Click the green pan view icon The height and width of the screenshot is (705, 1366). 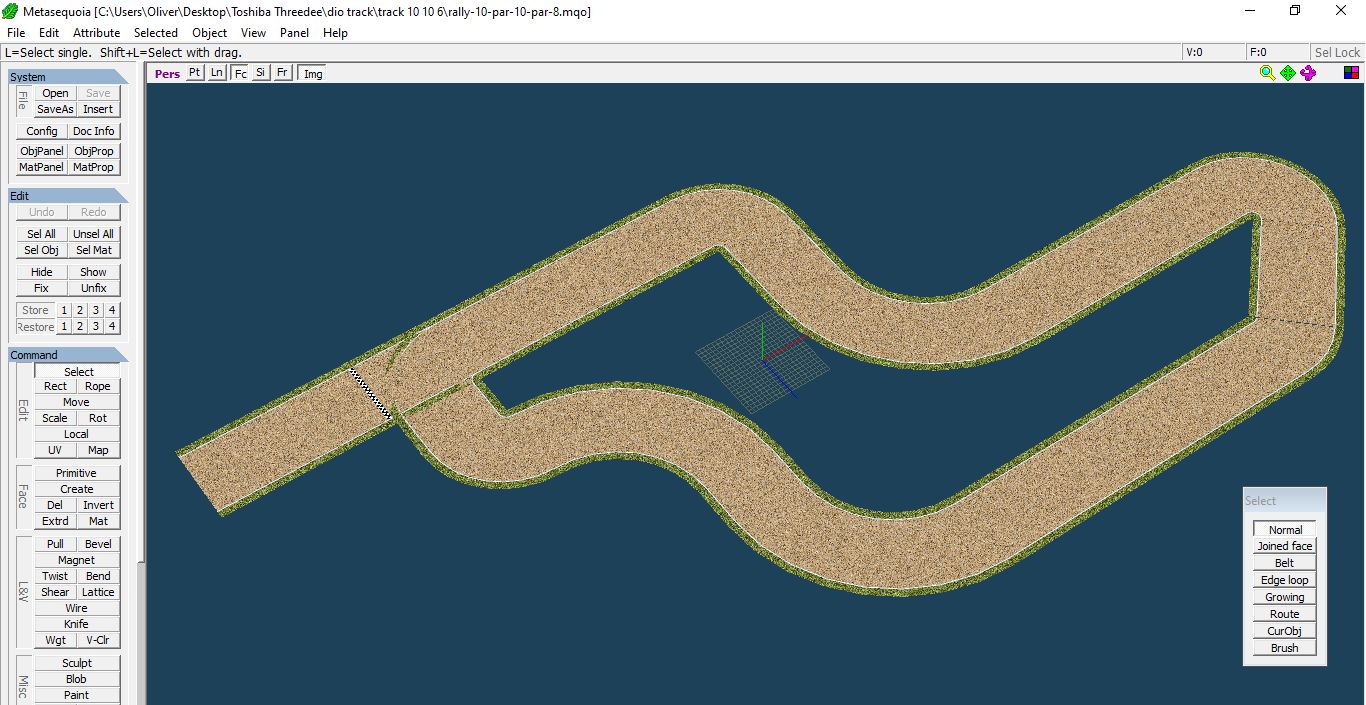click(1288, 73)
